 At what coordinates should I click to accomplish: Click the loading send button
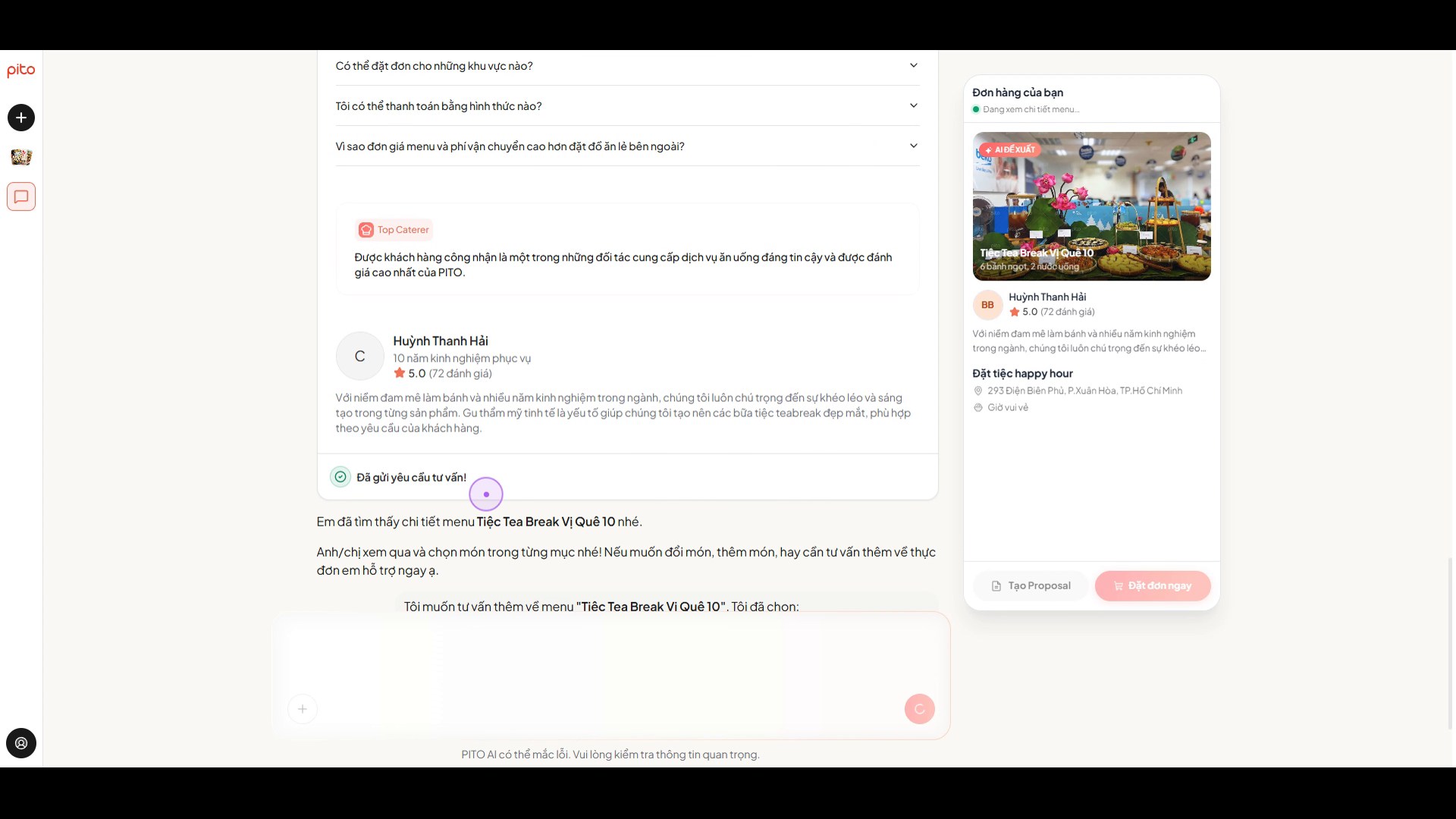pyautogui.click(x=919, y=709)
